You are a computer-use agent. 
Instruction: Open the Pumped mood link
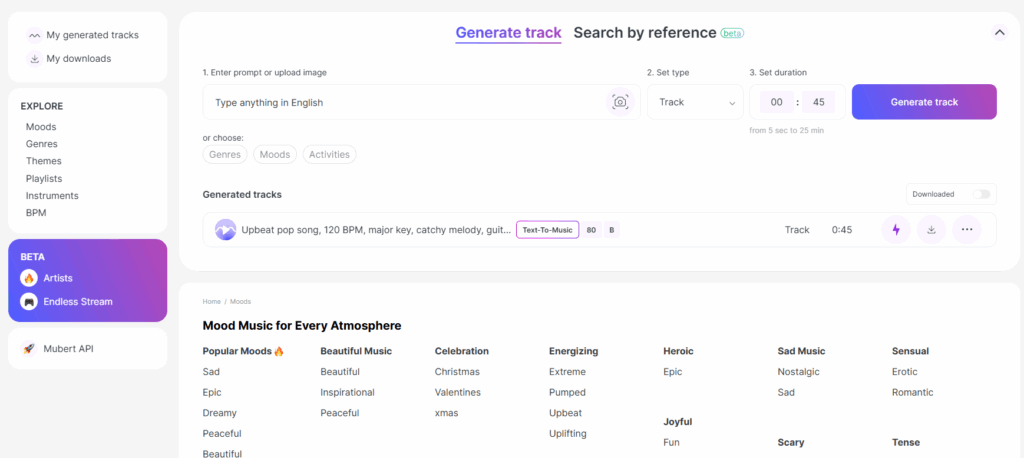tap(568, 393)
